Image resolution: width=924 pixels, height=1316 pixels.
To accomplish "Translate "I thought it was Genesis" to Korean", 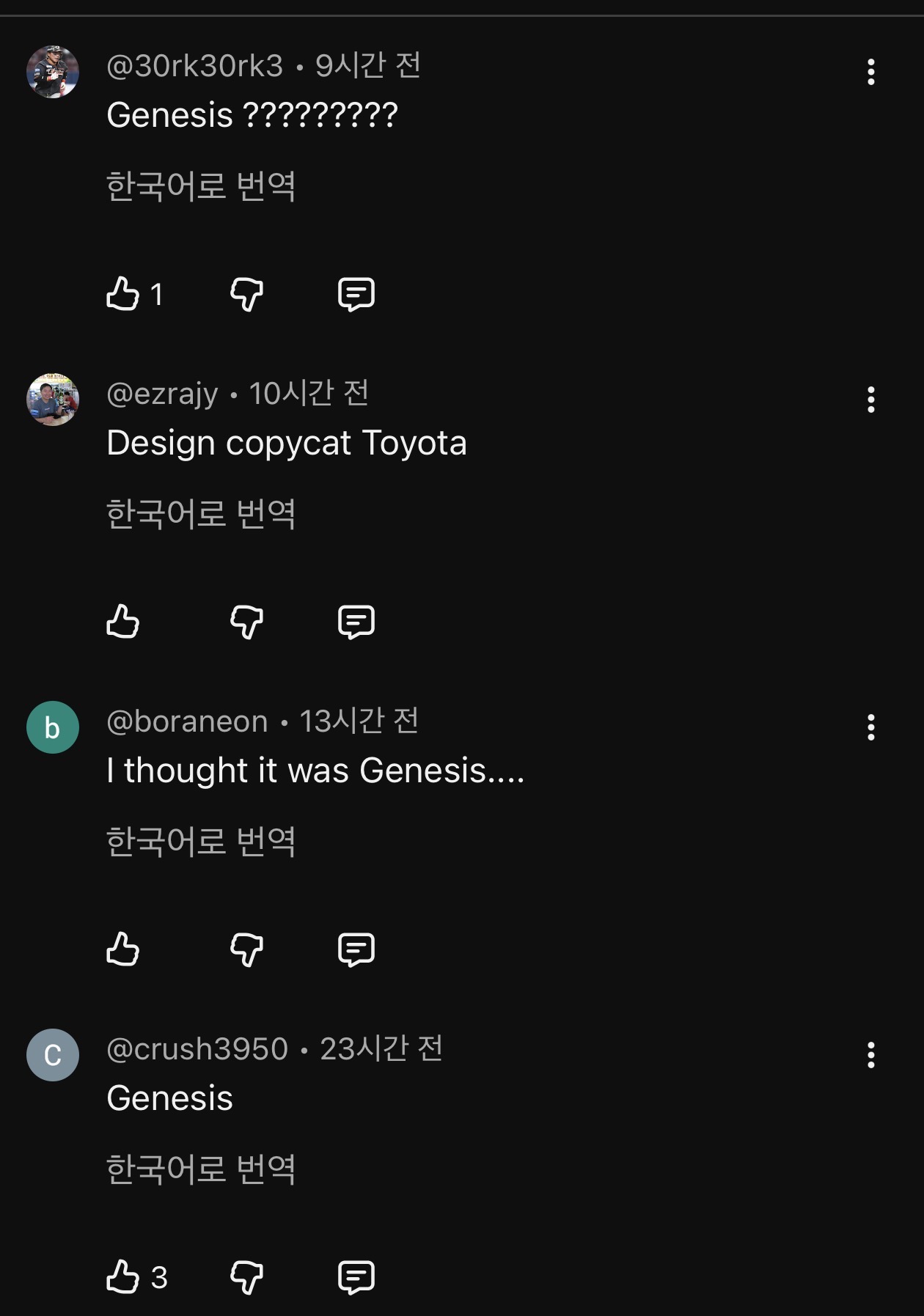I will point(201,842).
